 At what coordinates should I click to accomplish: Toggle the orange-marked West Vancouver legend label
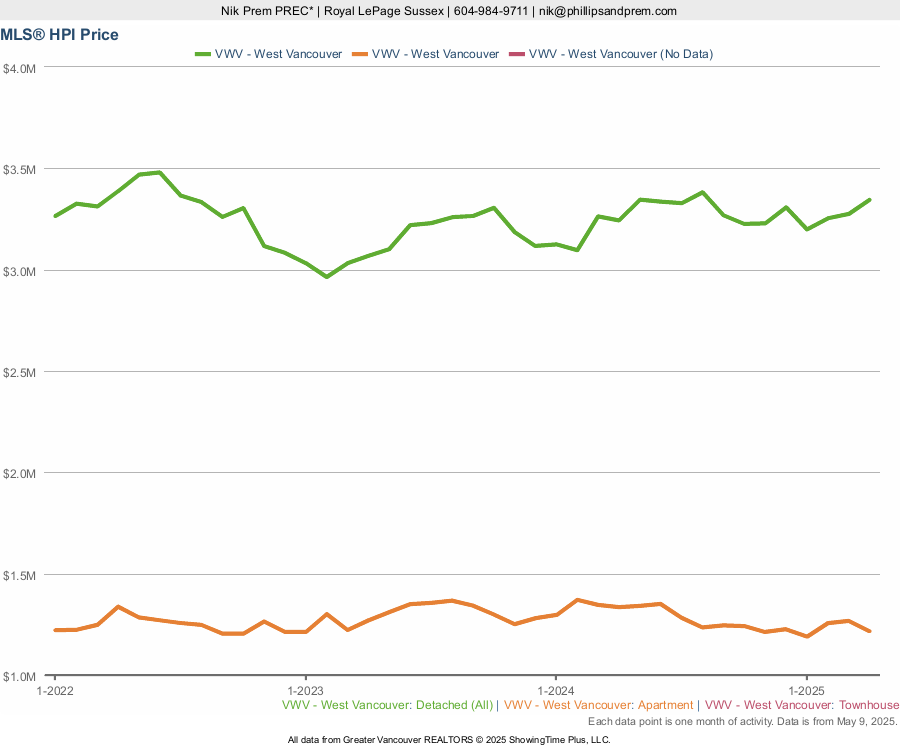(x=435, y=54)
